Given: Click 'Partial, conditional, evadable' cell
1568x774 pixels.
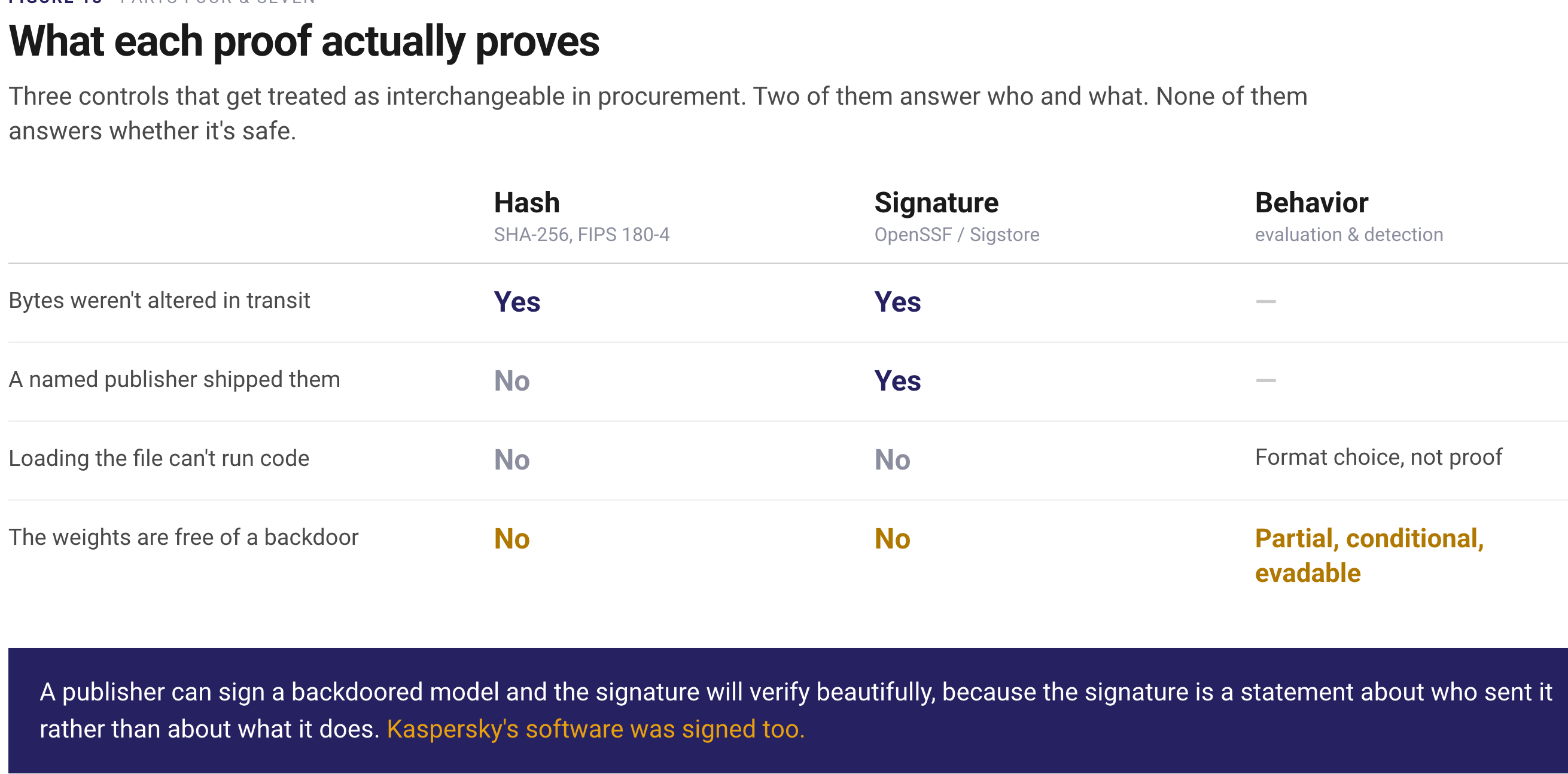Looking at the screenshot, I should 1369,556.
